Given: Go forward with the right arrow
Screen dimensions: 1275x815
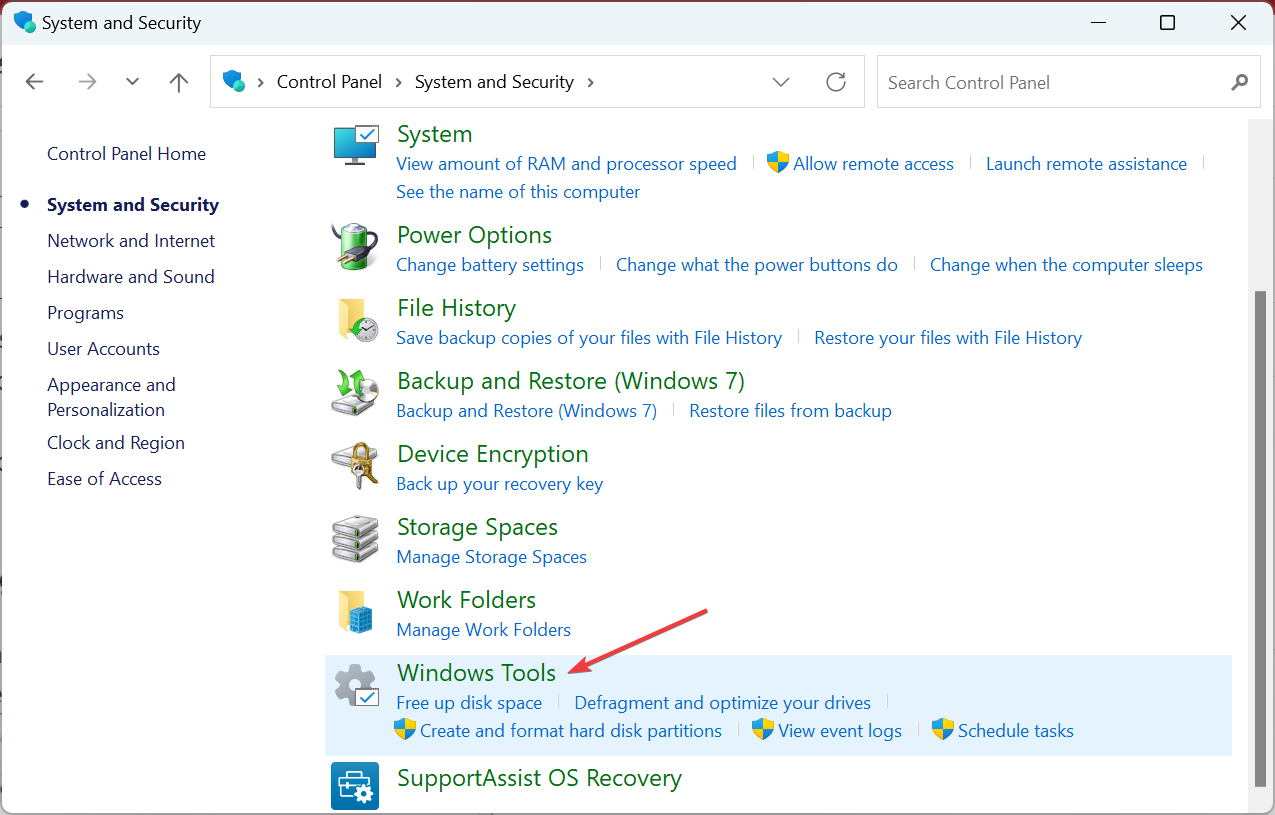Looking at the screenshot, I should [87, 82].
